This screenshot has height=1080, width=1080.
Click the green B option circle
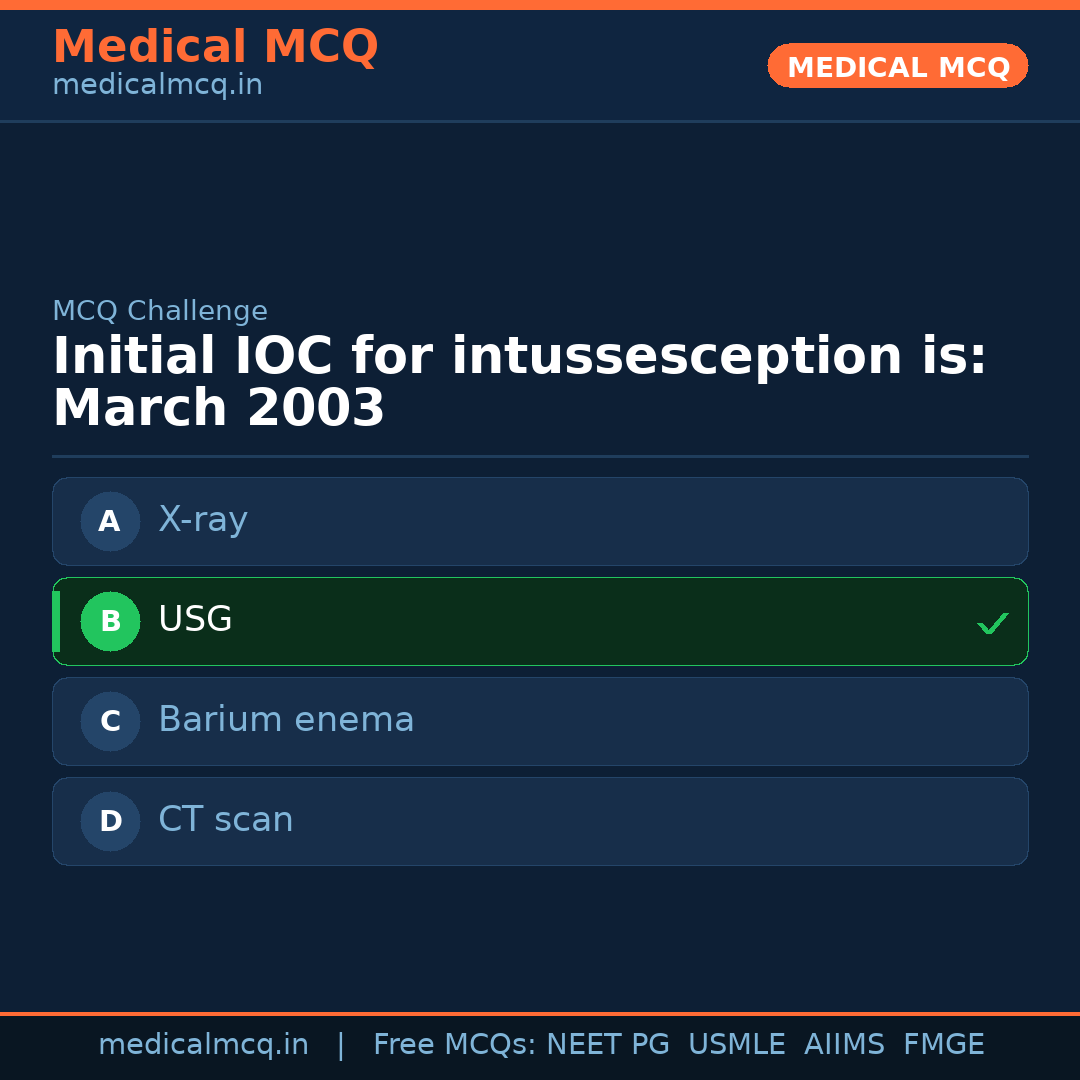(x=110, y=621)
